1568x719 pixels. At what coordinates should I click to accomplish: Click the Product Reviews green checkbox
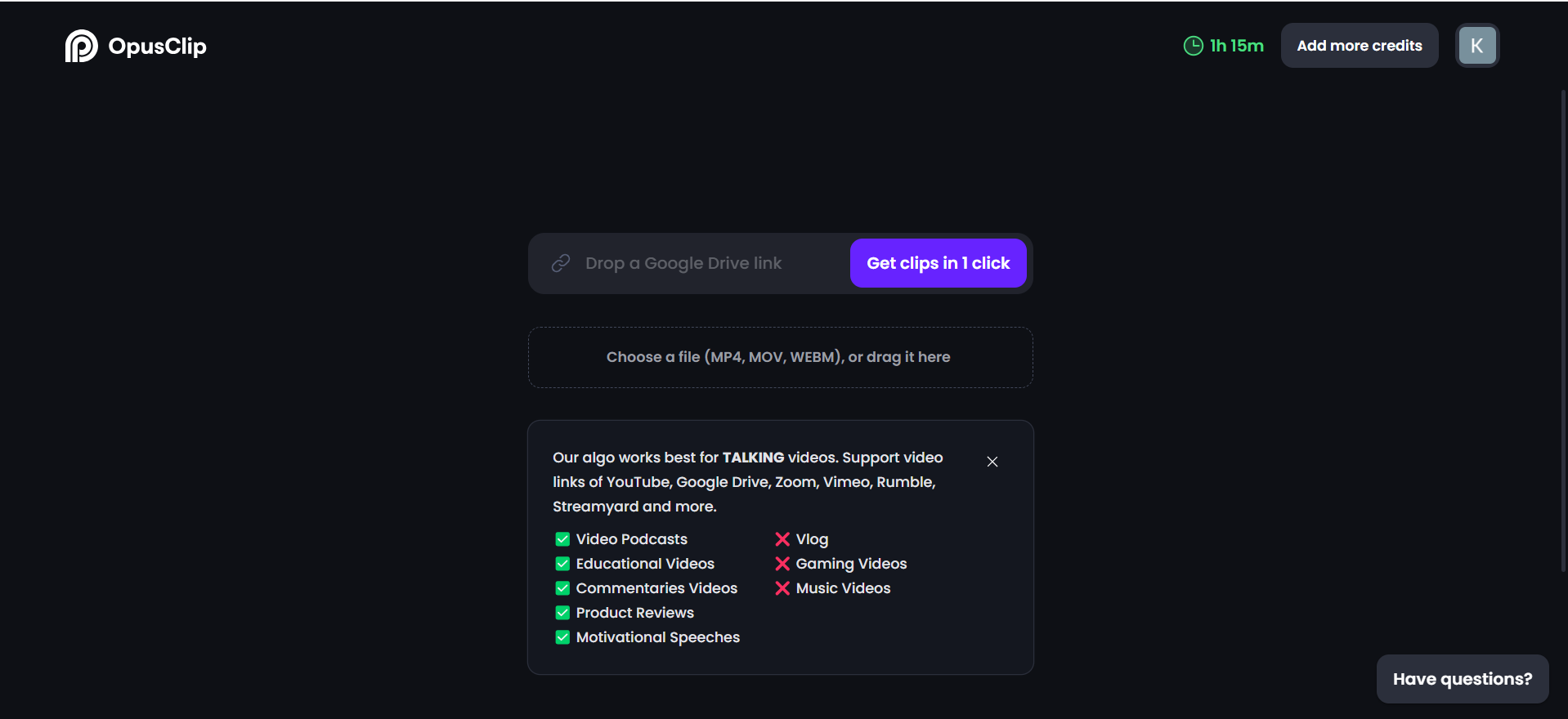point(562,613)
